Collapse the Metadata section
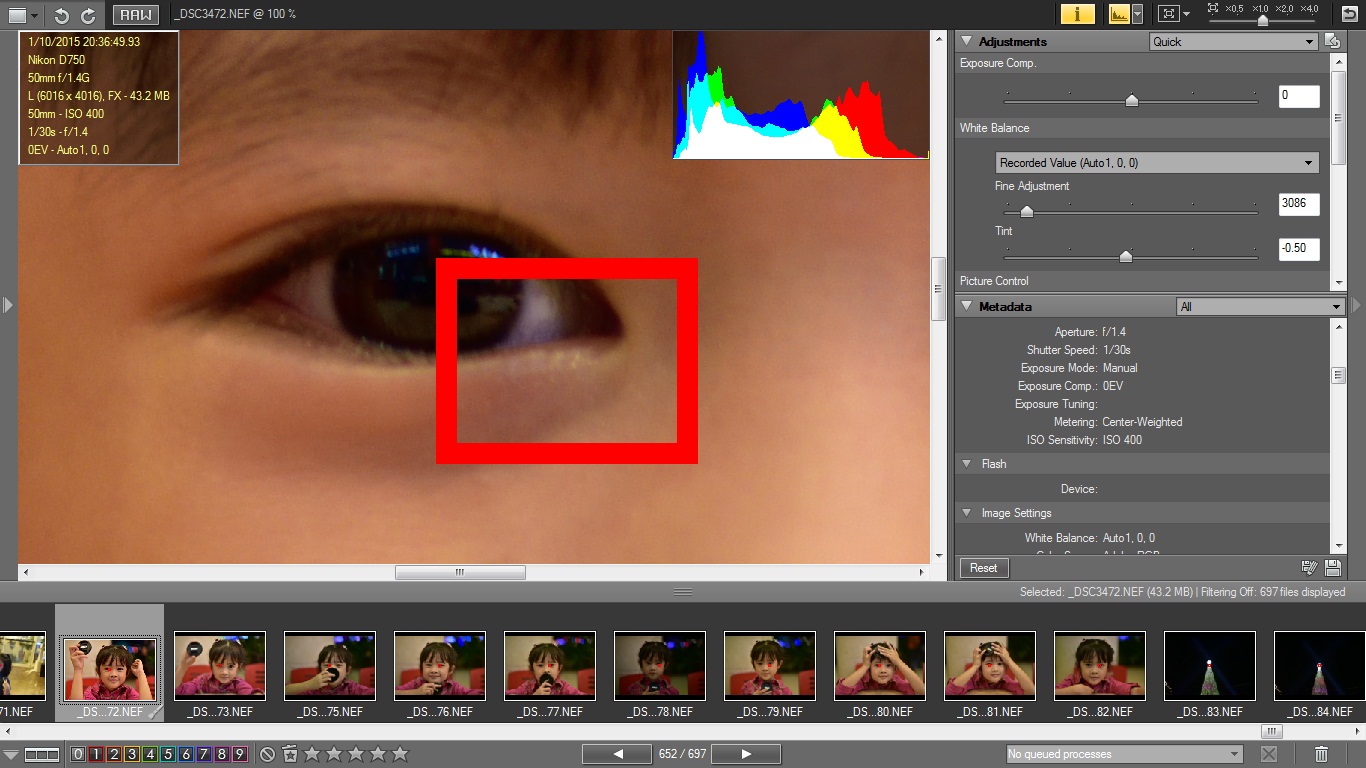Image resolution: width=1366 pixels, height=768 pixels. [967, 307]
